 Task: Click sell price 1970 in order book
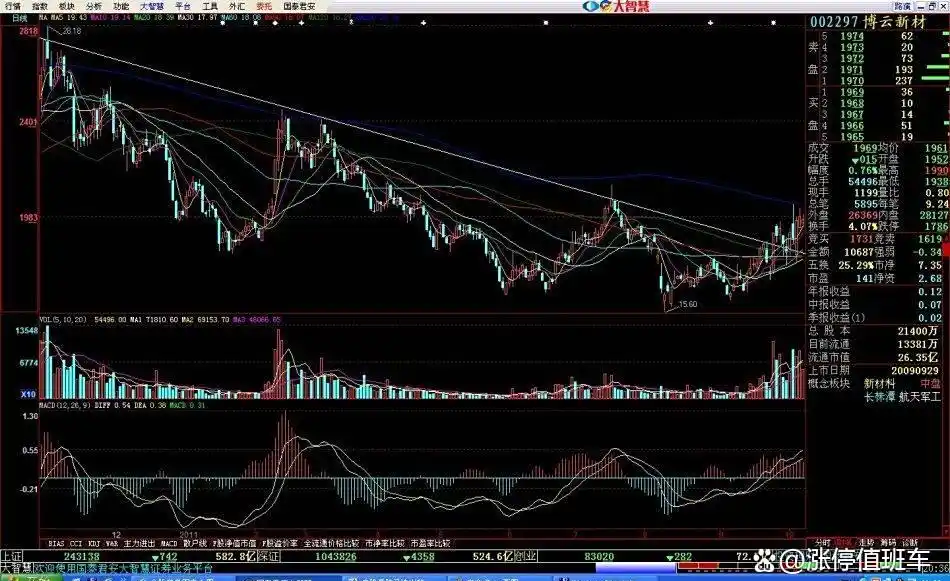pos(851,81)
